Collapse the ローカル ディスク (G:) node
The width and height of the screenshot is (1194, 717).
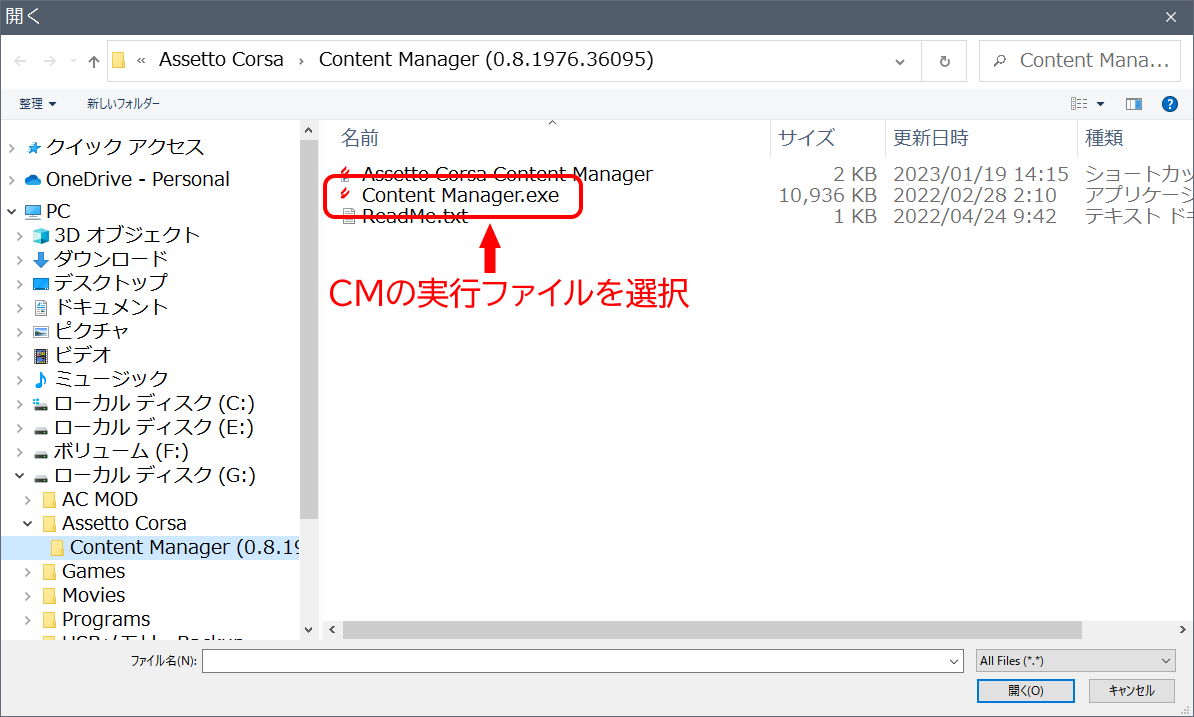19,476
